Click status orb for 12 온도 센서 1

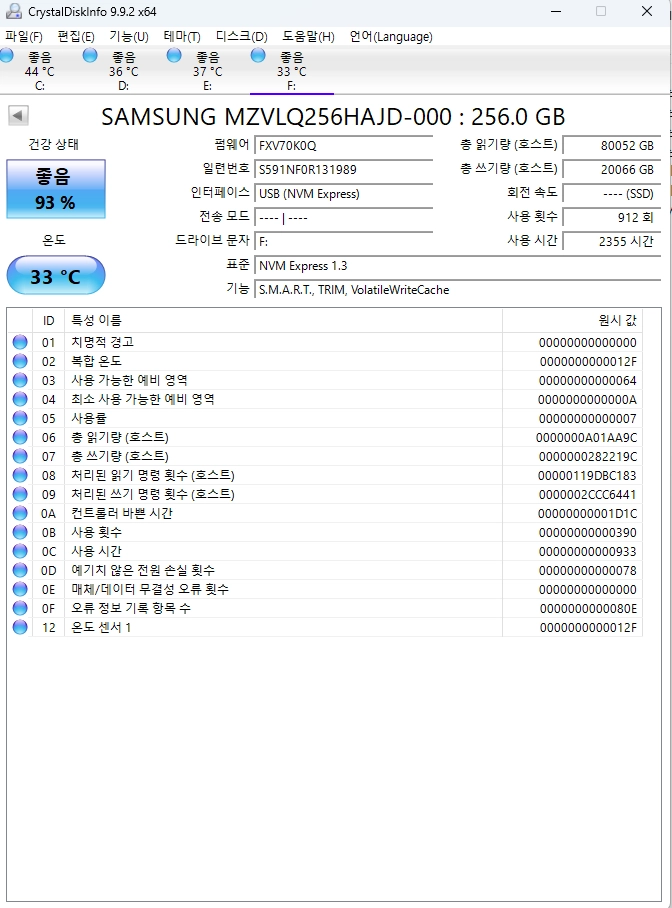coord(20,627)
